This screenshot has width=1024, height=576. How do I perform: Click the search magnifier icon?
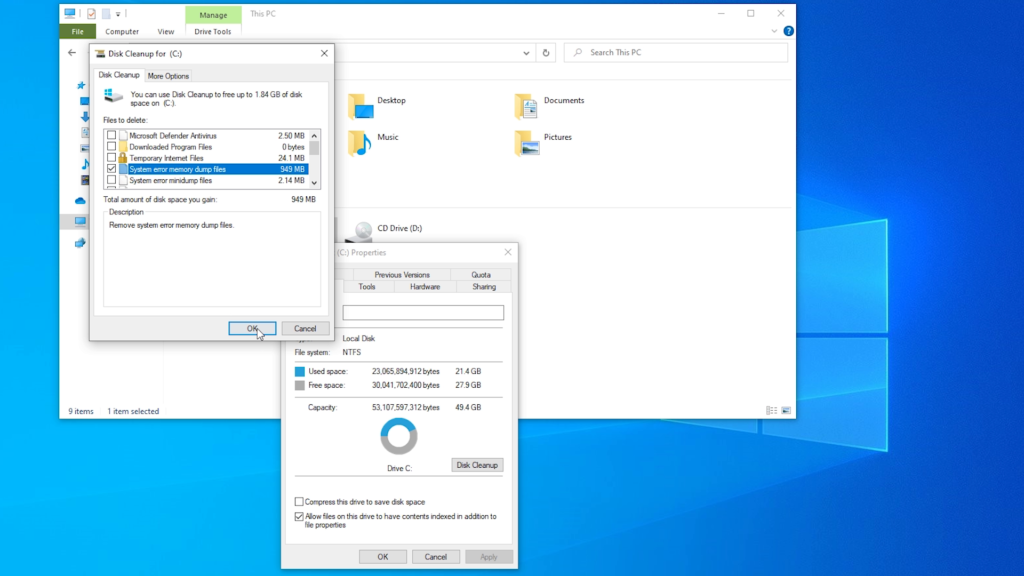click(x=578, y=52)
